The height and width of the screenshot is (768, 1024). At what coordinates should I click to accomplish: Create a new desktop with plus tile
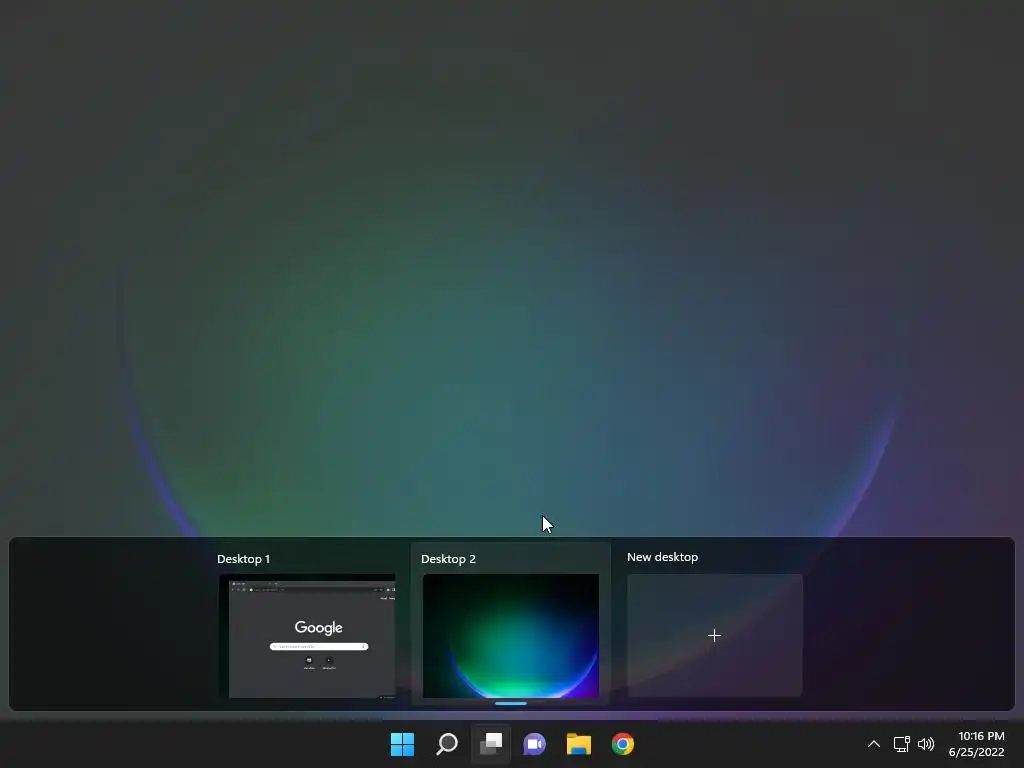click(x=714, y=635)
